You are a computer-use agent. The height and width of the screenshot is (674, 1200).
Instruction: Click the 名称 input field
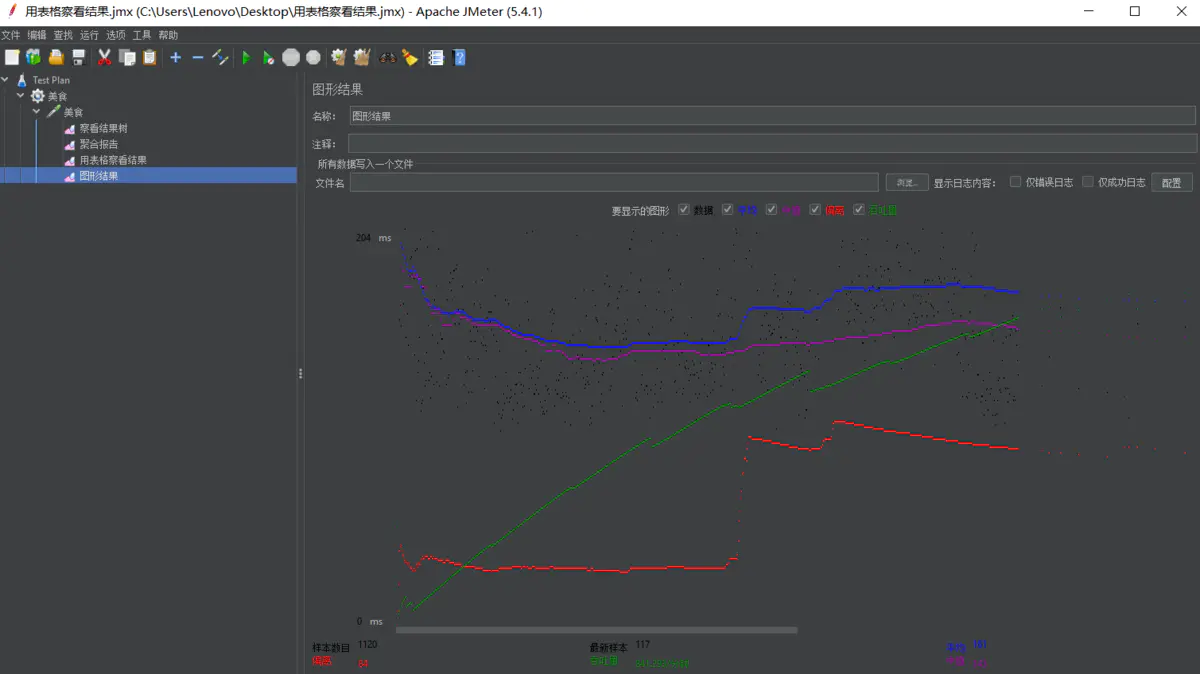coord(772,116)
